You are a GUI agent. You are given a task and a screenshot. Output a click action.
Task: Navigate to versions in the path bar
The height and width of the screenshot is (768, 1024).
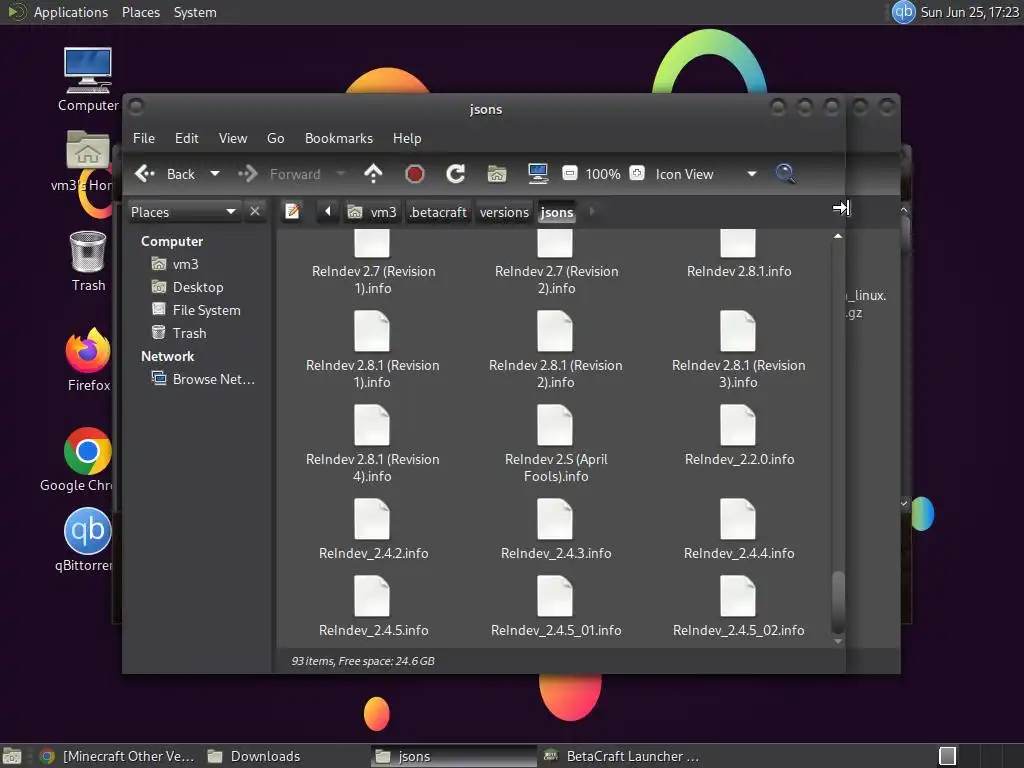click(x=504, y=212)
